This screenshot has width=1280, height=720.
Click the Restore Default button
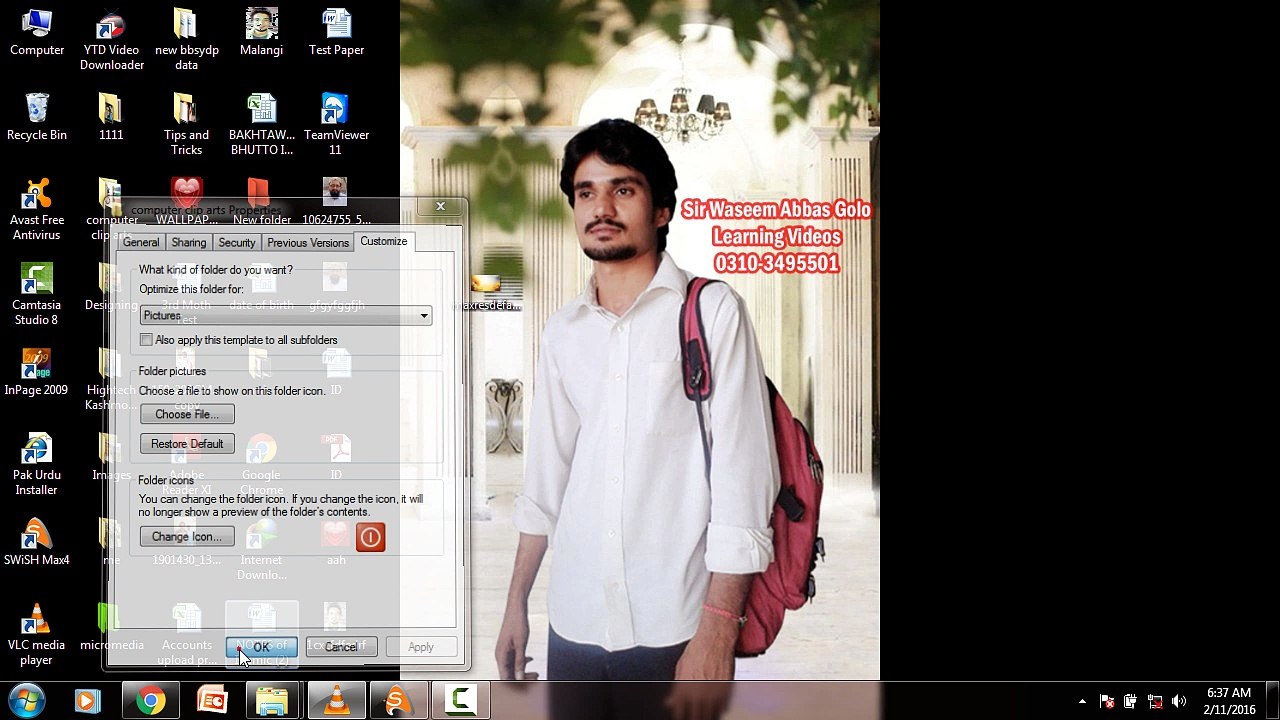[187, 444]
